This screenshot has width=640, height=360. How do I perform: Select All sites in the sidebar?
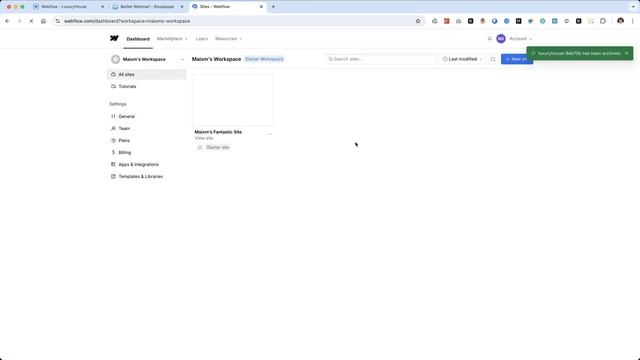tap(147, 75)
